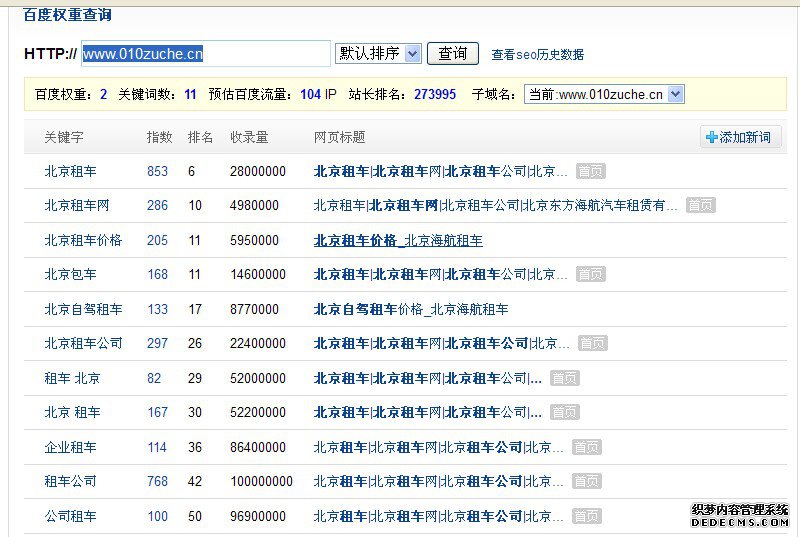Click the 站长排名 value 273995
Image resolution: width=800 pixels, height=537 pixels.
[x=435, y=94]
